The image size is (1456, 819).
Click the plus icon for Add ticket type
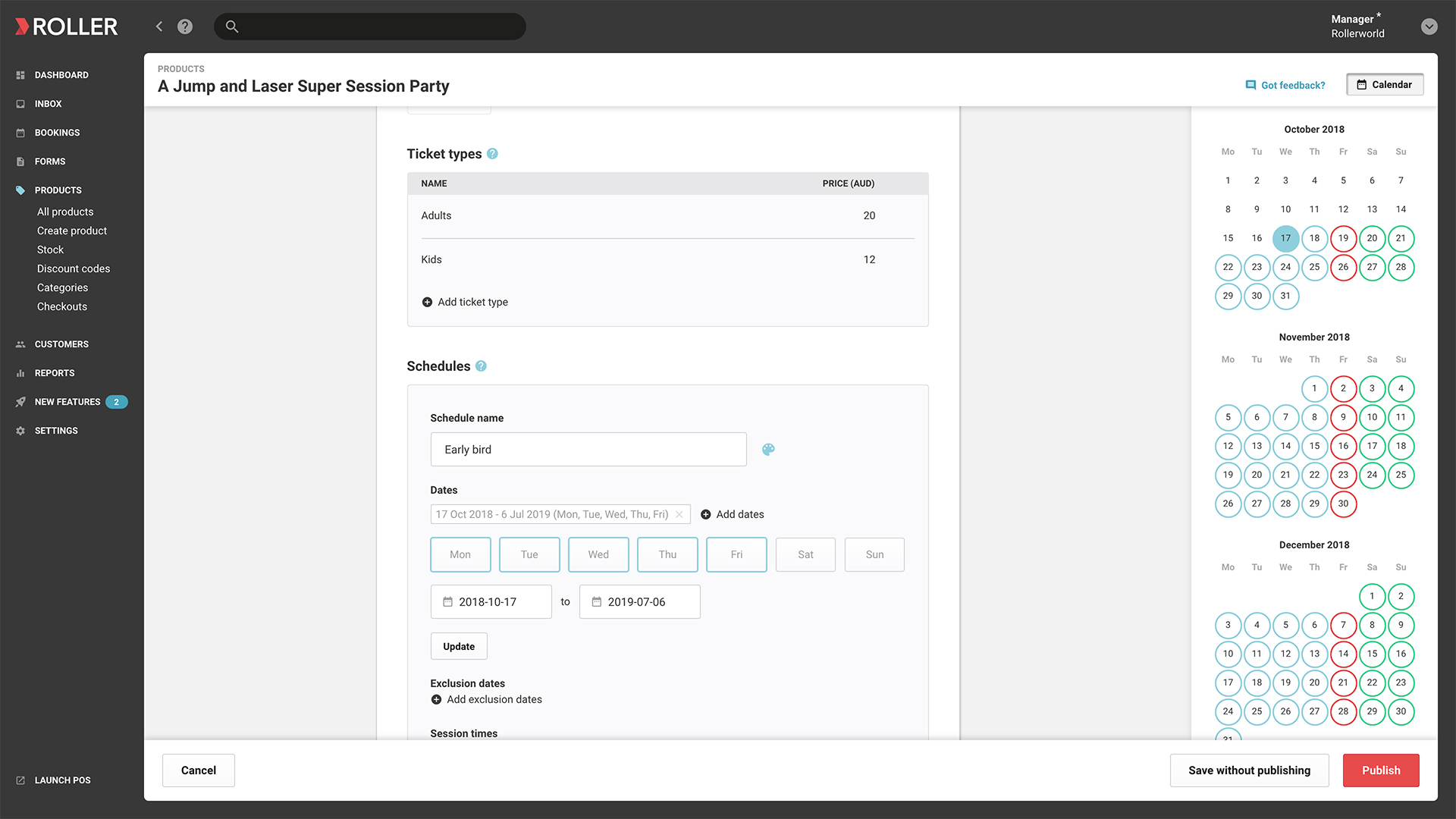[427, 302]
